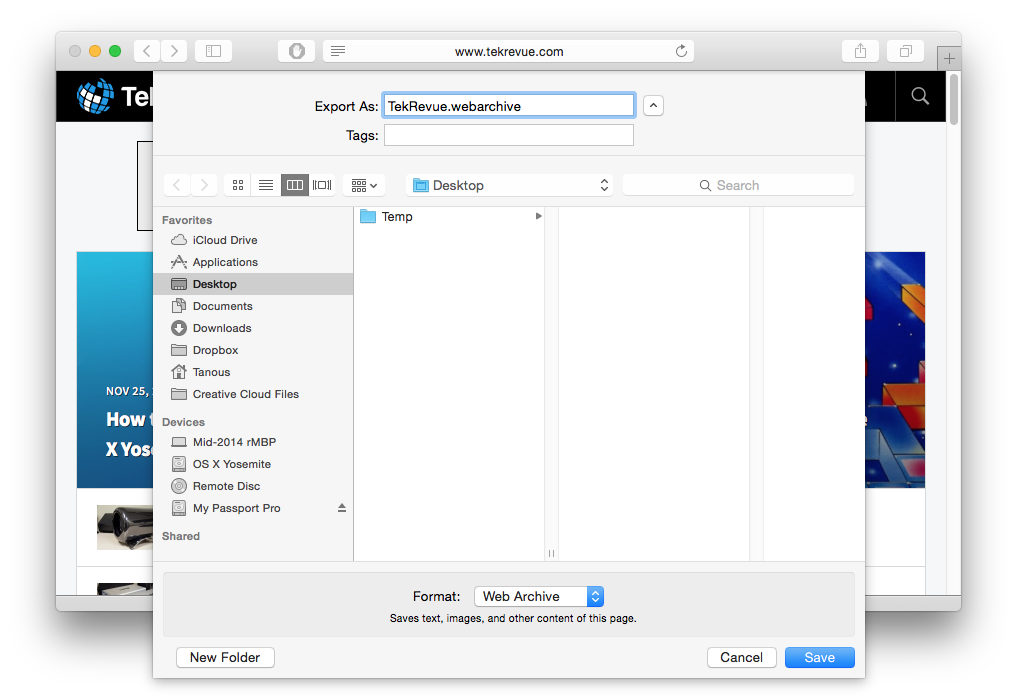Image resolution: width=1017 pixels, height=699 pixels.
Task: Open the Downloads sidebar location
Action: click(x=254, y=328)
